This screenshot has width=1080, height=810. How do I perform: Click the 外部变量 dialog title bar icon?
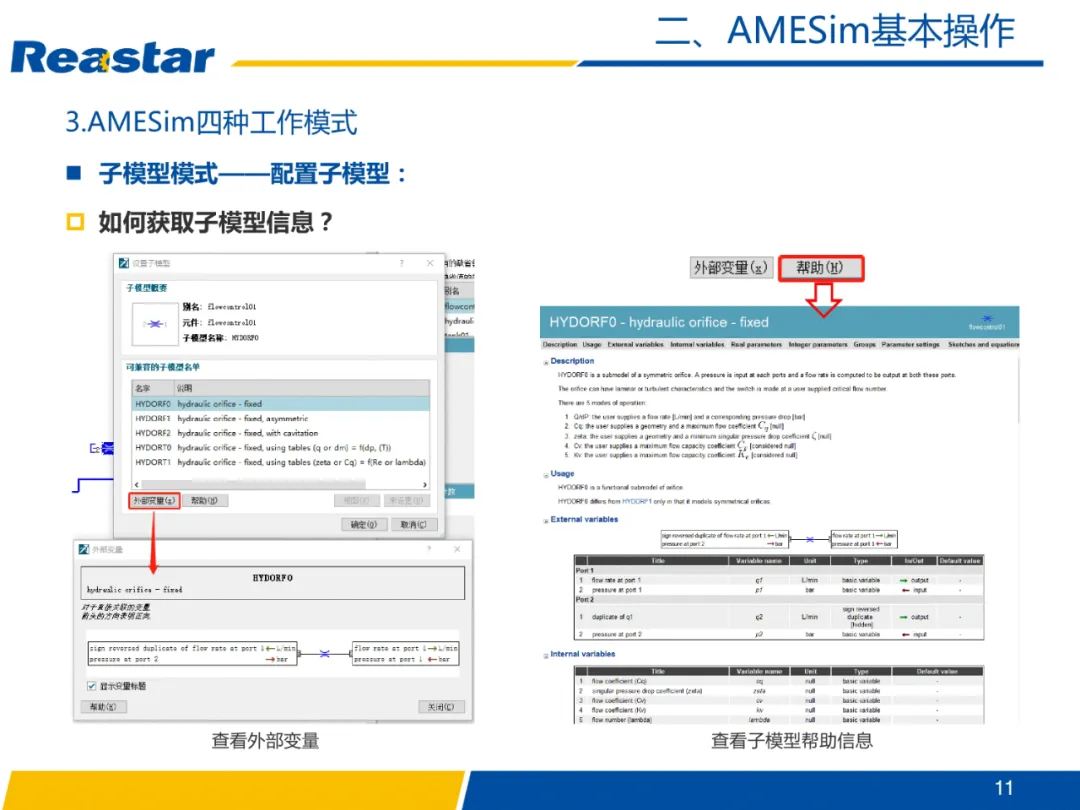pyautogui.click(x=84, y=549)
